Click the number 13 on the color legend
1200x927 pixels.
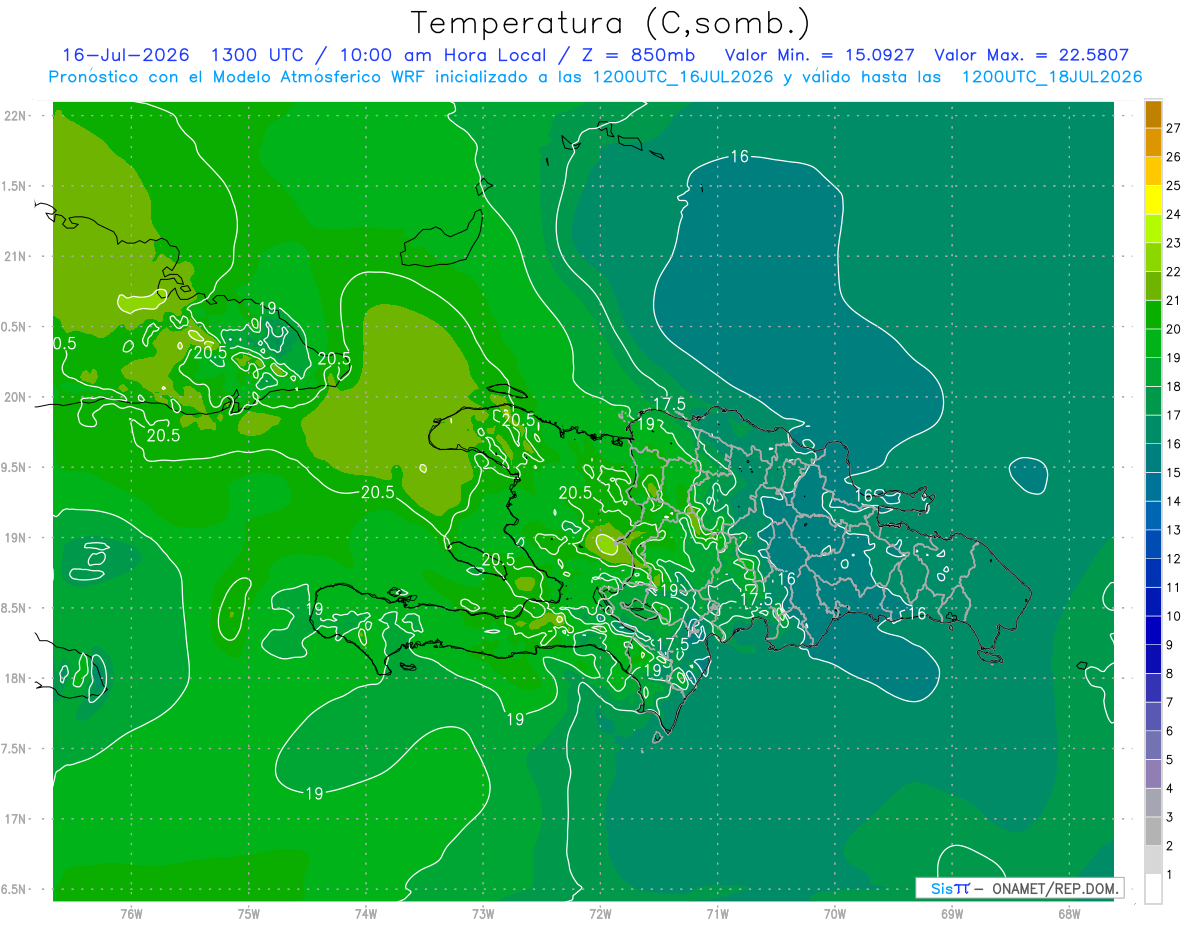tap(1174, 530)
